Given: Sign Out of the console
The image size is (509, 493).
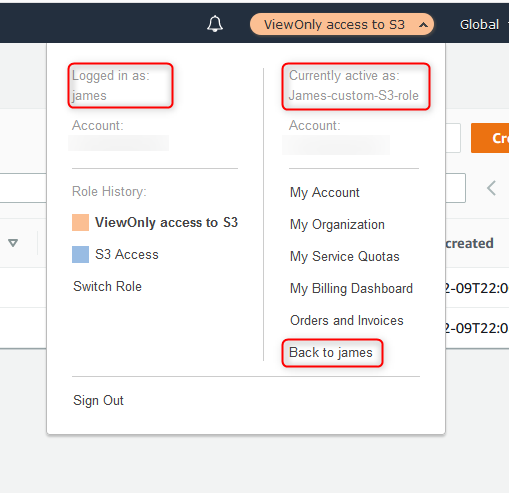Looking at the screenshot, I should 98,400.
